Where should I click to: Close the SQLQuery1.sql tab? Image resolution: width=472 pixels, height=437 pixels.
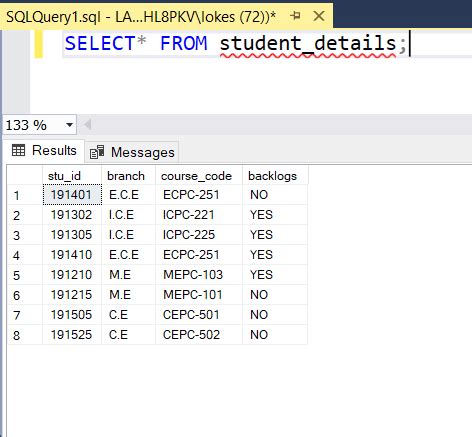pos(319,16)
